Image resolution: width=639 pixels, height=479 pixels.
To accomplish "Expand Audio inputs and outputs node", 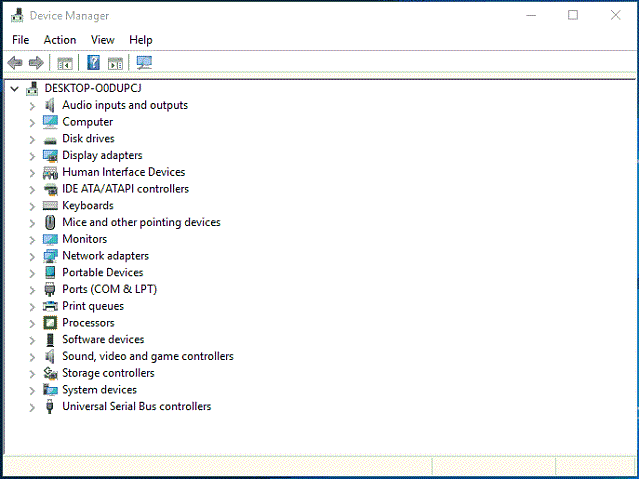I will [32, 106].
